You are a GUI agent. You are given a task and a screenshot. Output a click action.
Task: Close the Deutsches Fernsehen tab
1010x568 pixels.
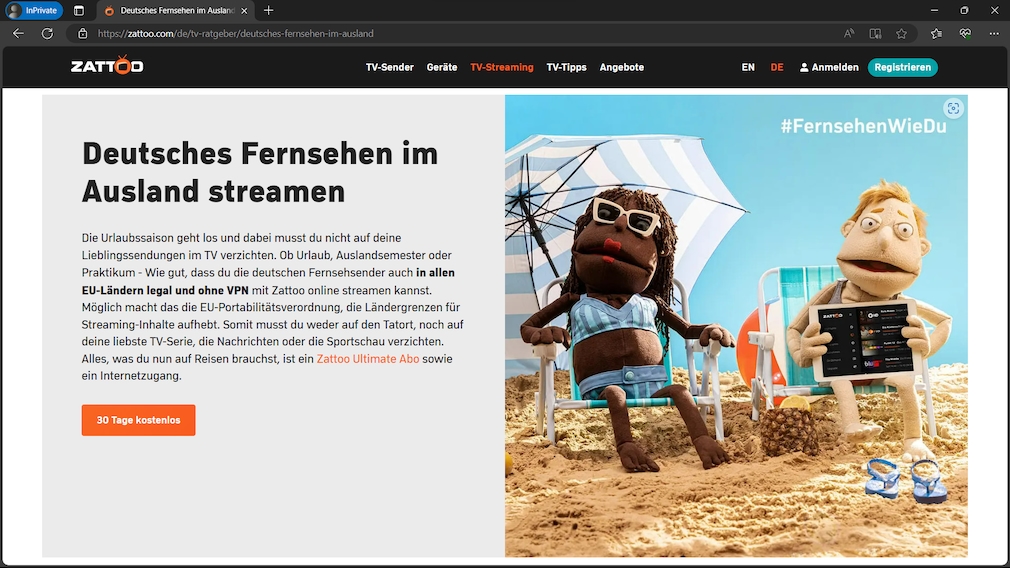[x=244, y=11]
